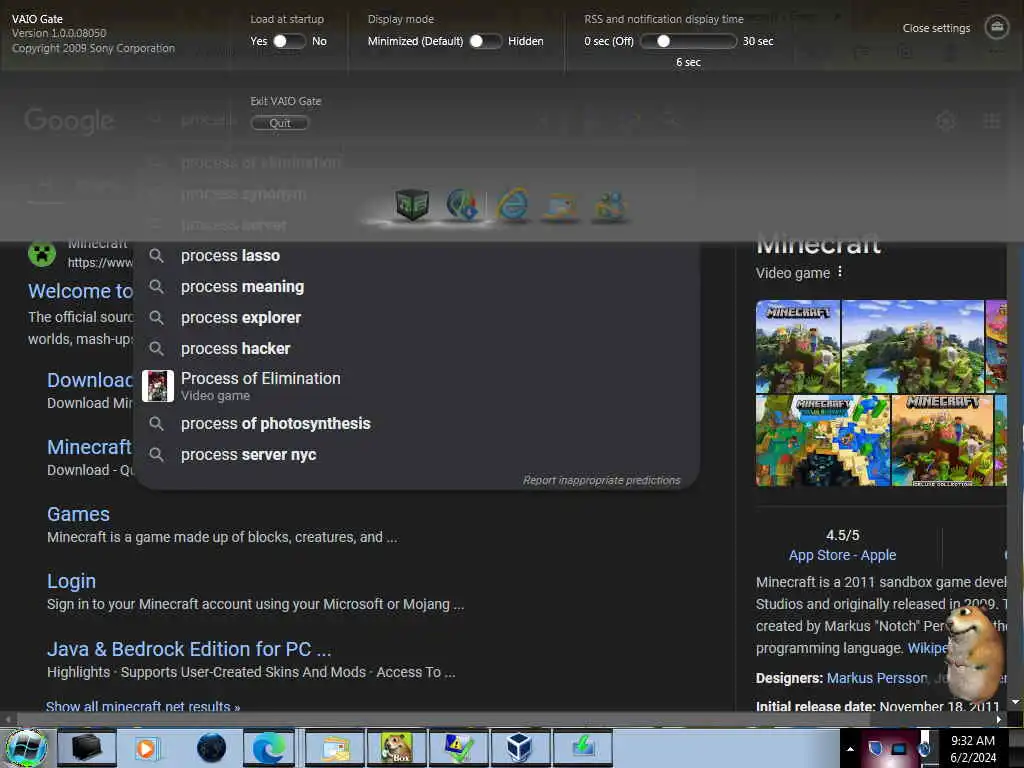Launch VirtualBox from the taskbar

[520, 748]
